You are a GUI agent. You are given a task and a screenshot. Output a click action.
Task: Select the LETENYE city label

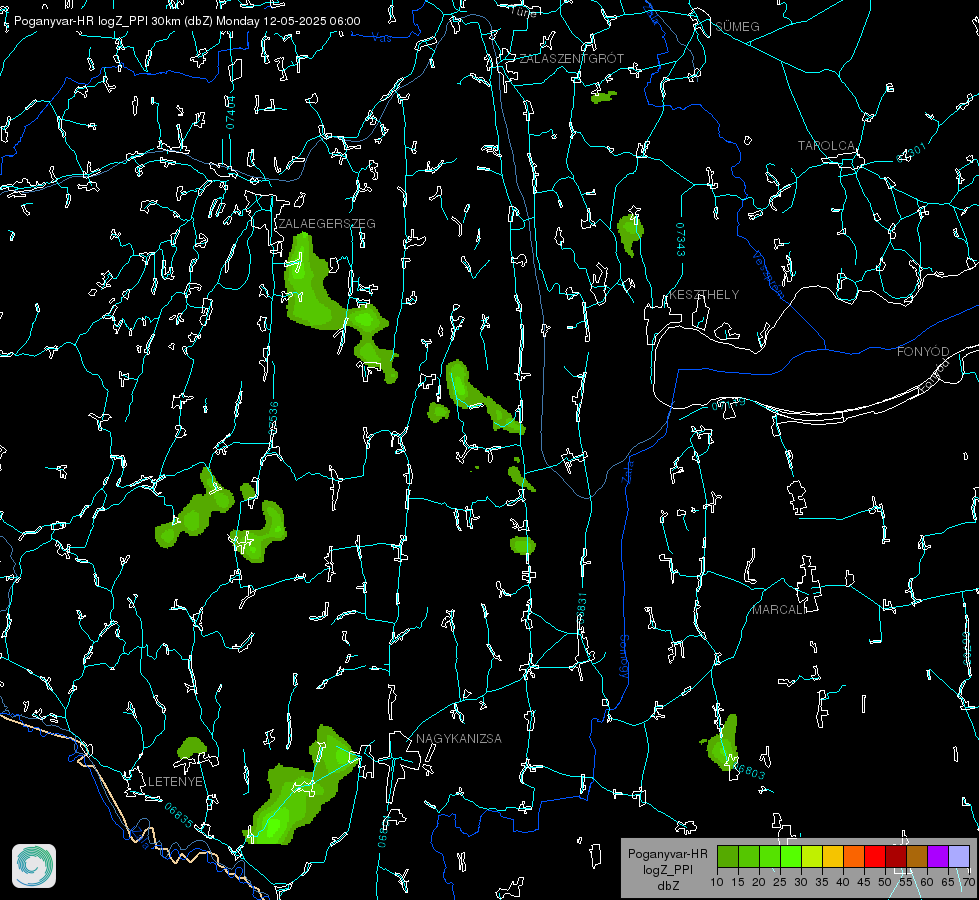pyautogui.click(x=175, y=782)
